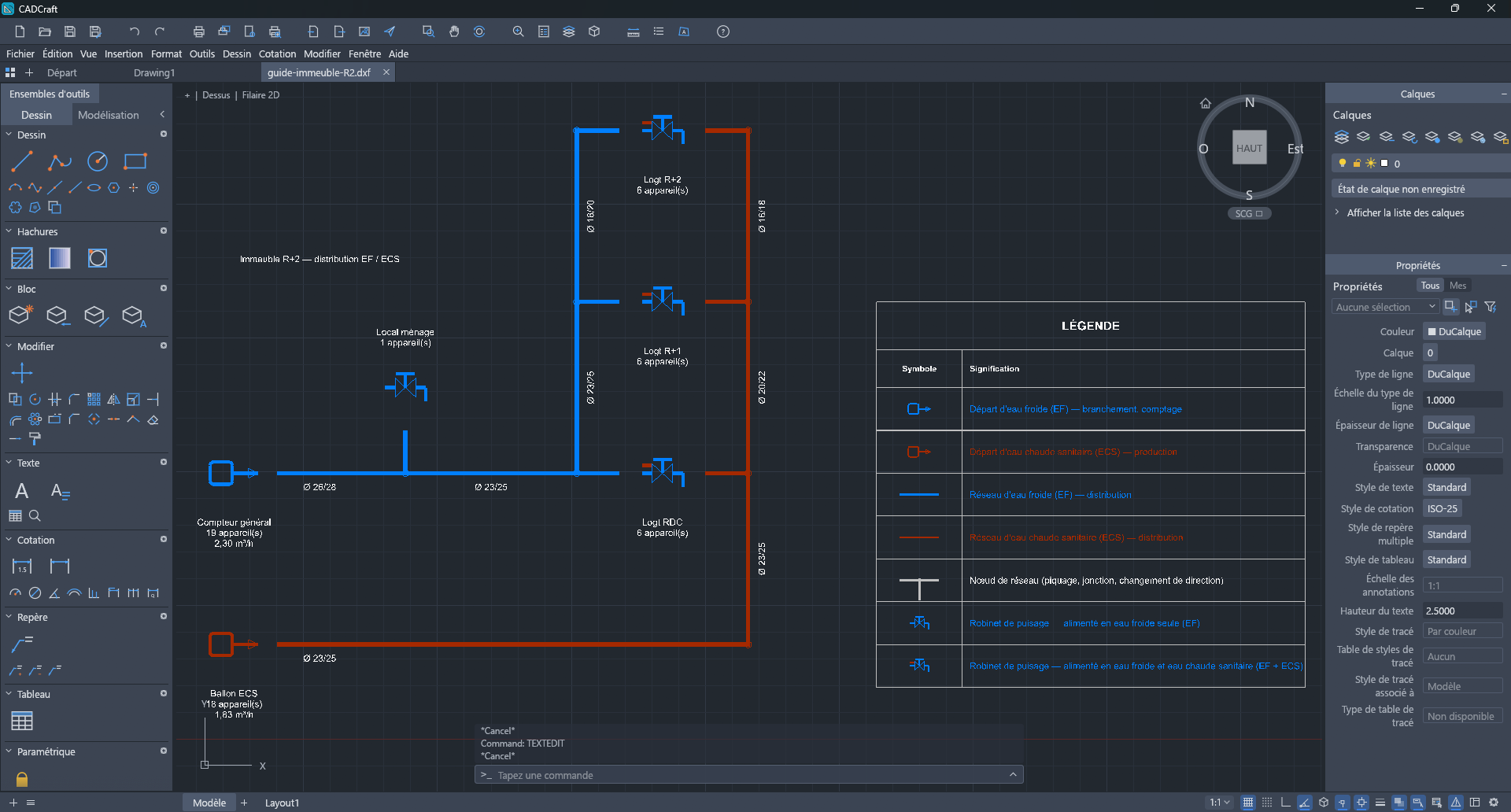Toggle polar tracking in status bar

tap(1305, 803)
